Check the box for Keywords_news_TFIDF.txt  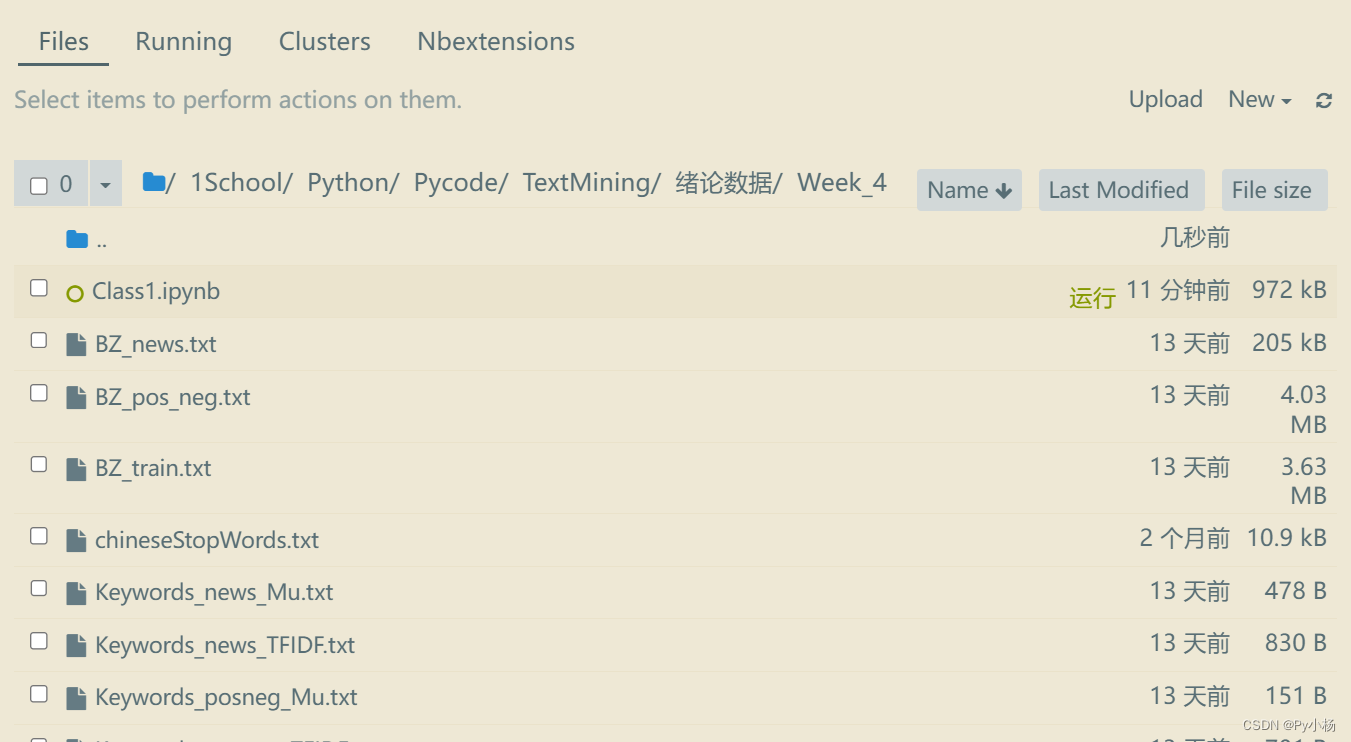[39, 641]
